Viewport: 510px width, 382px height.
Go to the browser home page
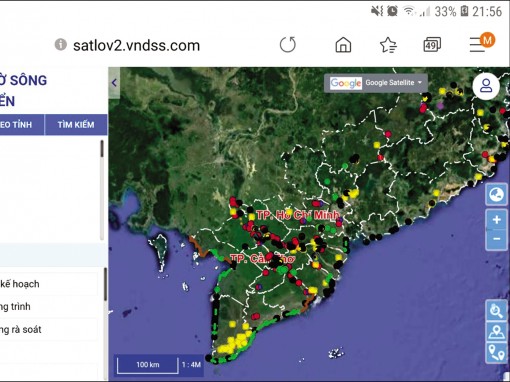pos(343,45)
